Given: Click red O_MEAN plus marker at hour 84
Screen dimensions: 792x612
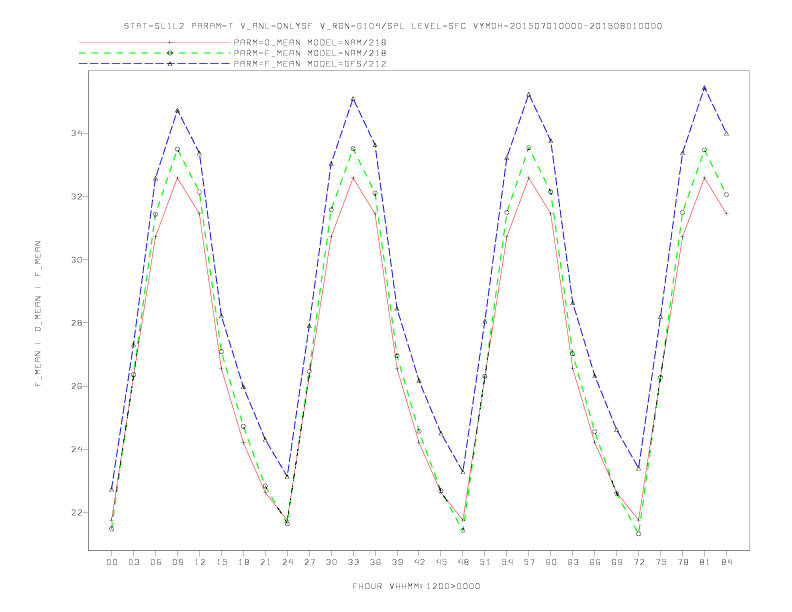Looking at the screenshot, I should click(x=726, y=214).
